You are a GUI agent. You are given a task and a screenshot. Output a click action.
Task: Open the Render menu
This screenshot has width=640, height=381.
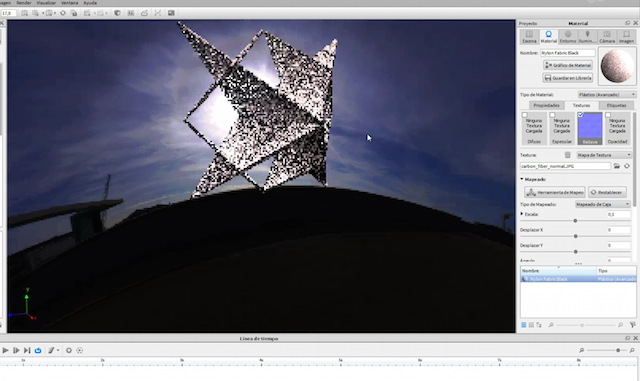pos(24,3)
